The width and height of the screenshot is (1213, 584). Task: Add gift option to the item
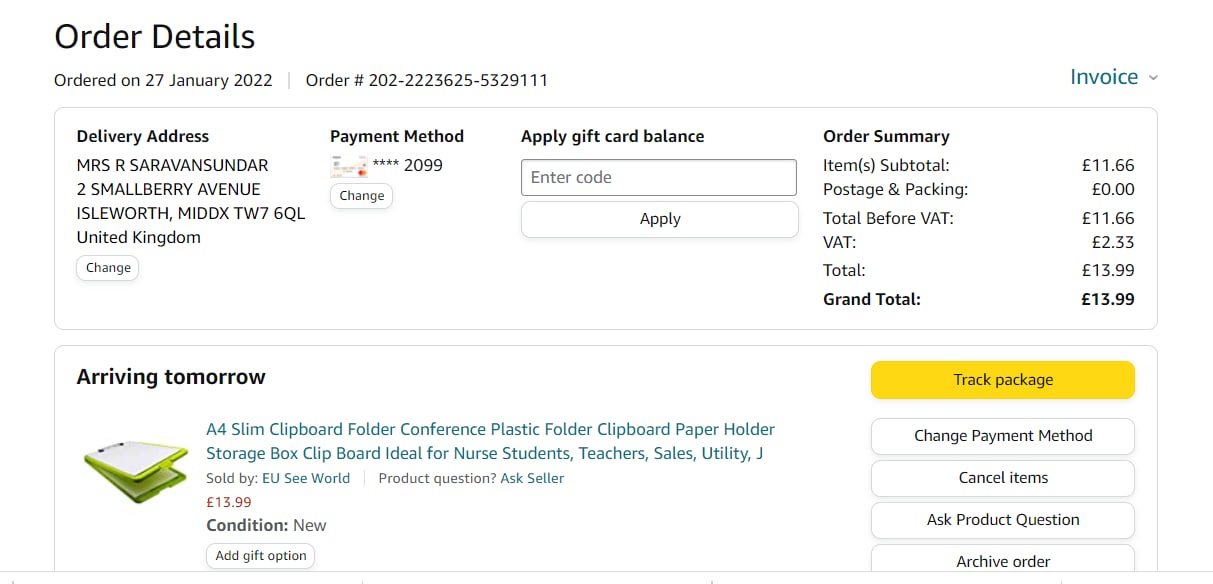point(260,556)
